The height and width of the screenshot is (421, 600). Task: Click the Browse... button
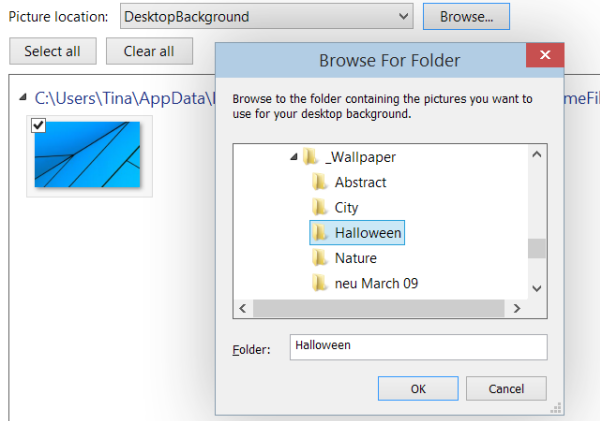click(x=466, y=16)
